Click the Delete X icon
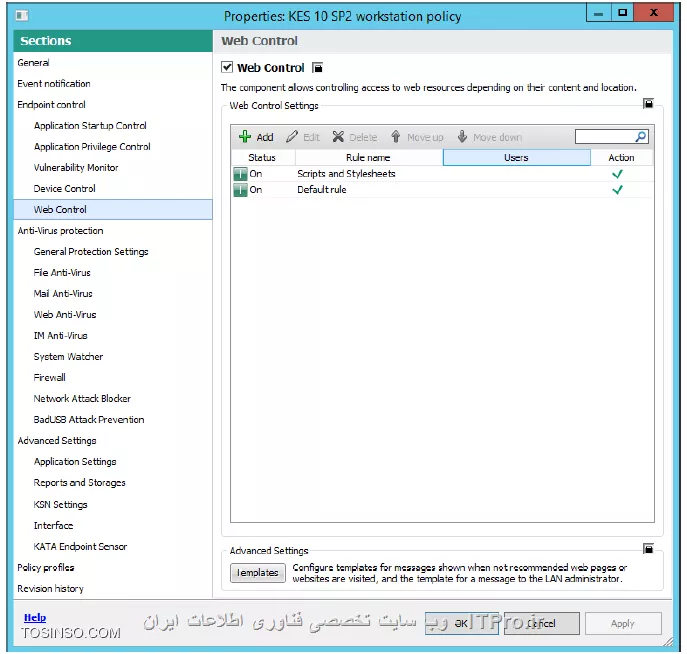 pyautogui.click(x=338, y=137)
